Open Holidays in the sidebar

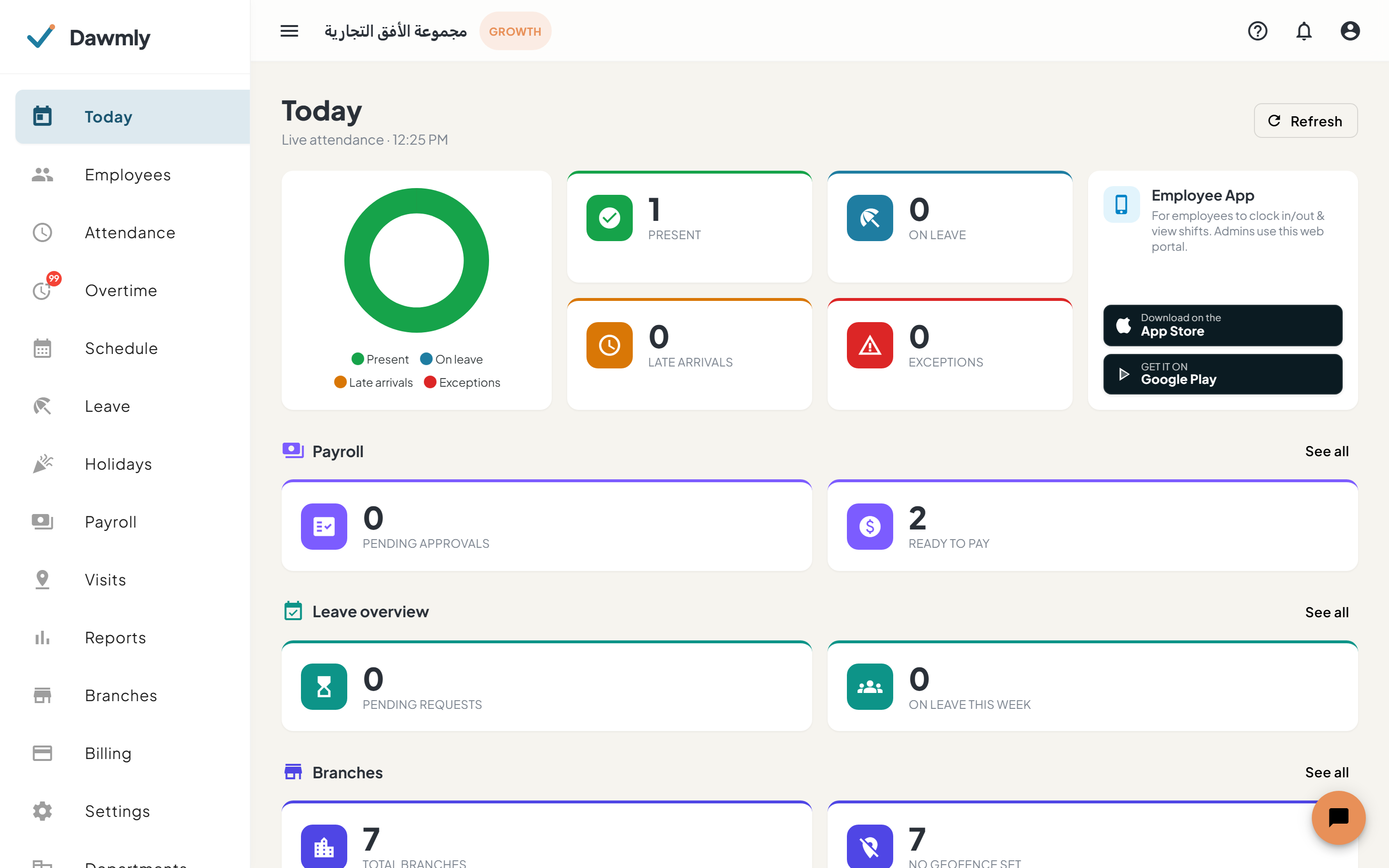[133, 464]
